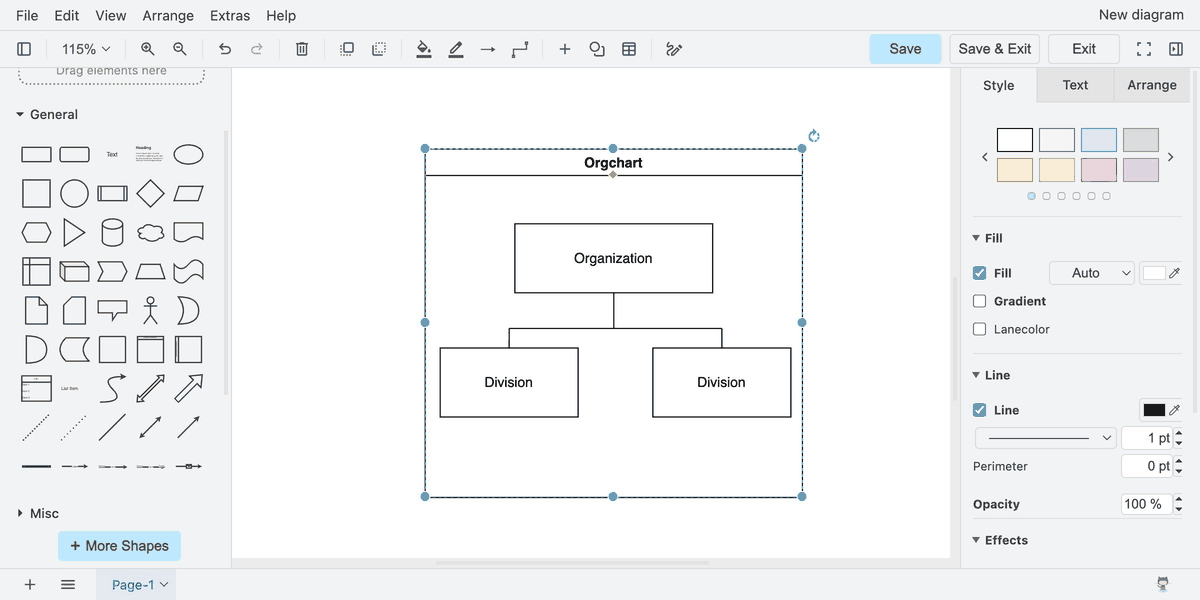1200x600 pixels.
Task: Switch to the Arrange tab in format panel
Action: tap(1152, 85)
